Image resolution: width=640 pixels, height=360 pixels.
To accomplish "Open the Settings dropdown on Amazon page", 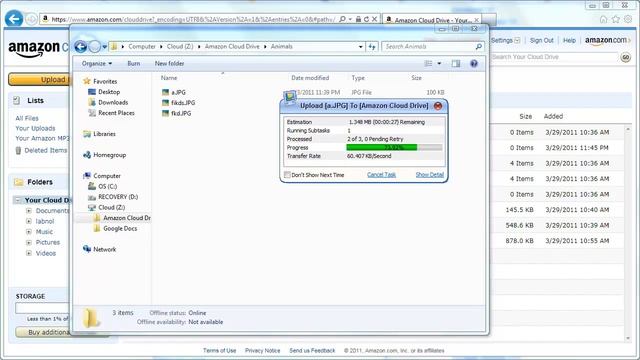I will [506, 40].
